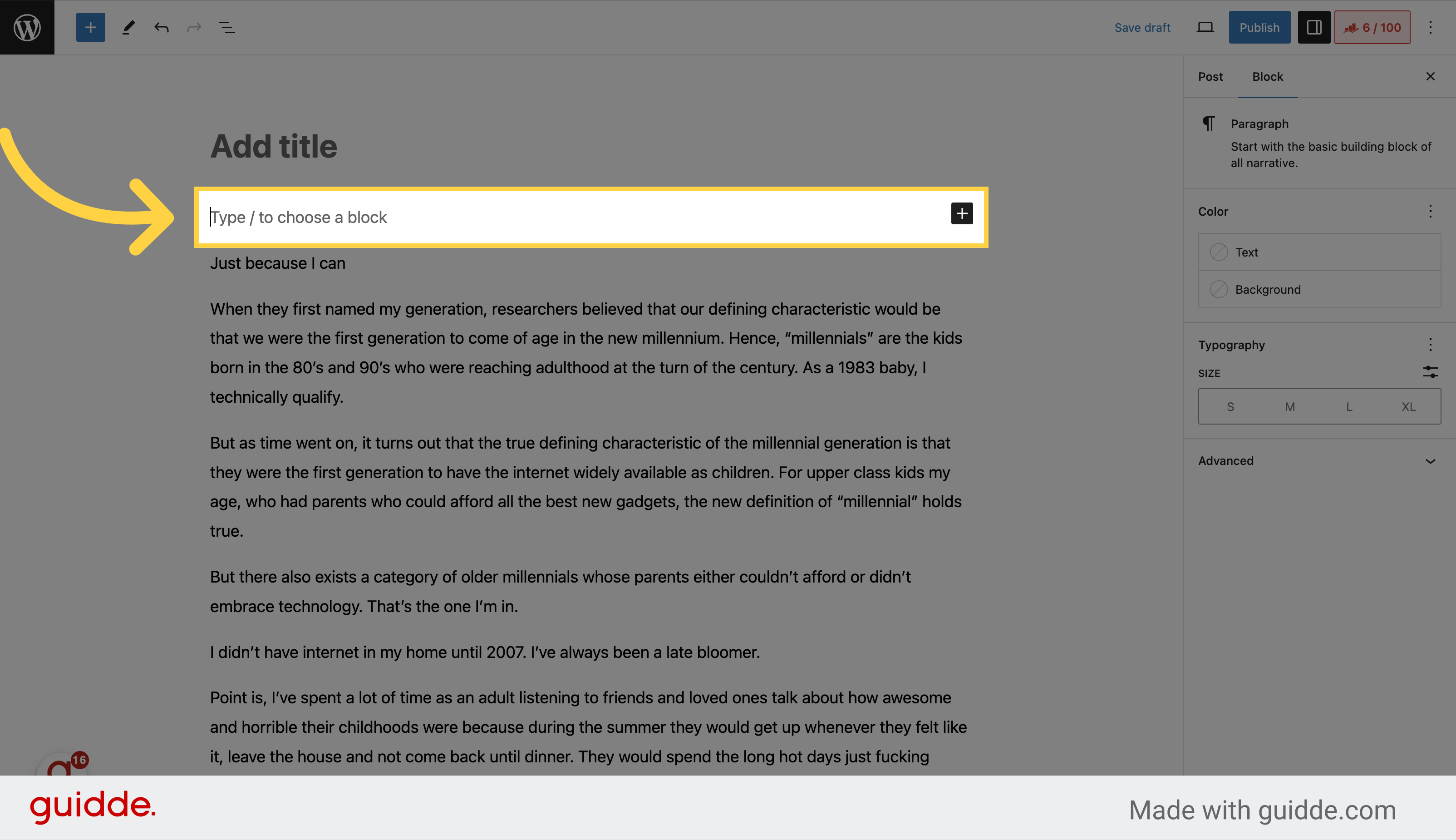Toggle the Text color radio button
Viewport: 1456px width, 840px height.
pos(1218,252)
